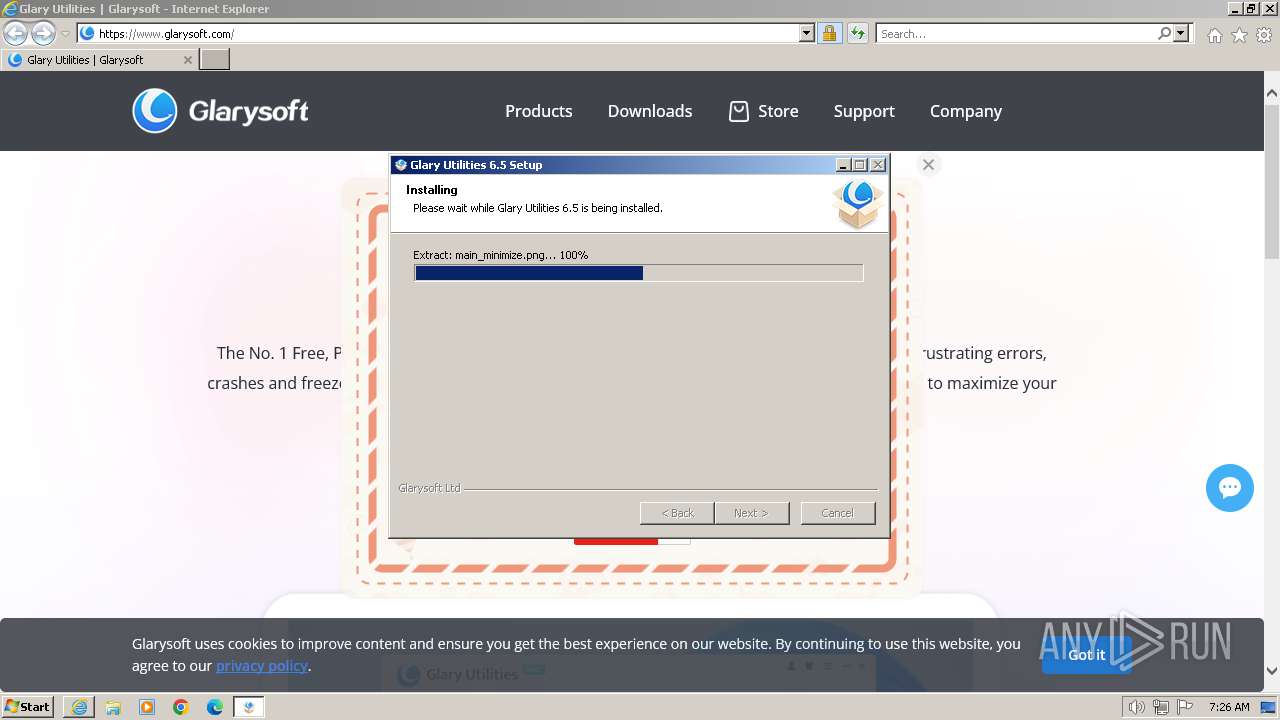Viewport: 1280px width, 720px height.
Task: Open the Windows Start menu
Action: tap(28, 706)
